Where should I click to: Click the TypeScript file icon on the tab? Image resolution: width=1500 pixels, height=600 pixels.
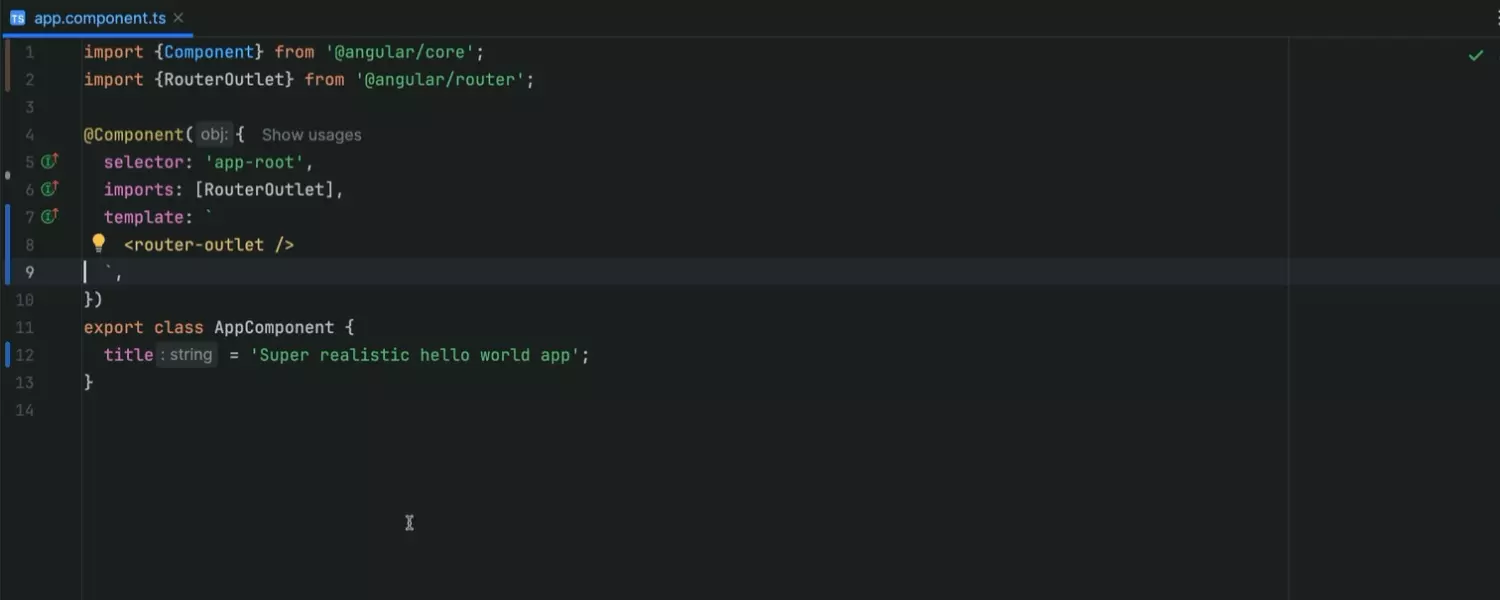pyautogui.click(x=17, y=18)
